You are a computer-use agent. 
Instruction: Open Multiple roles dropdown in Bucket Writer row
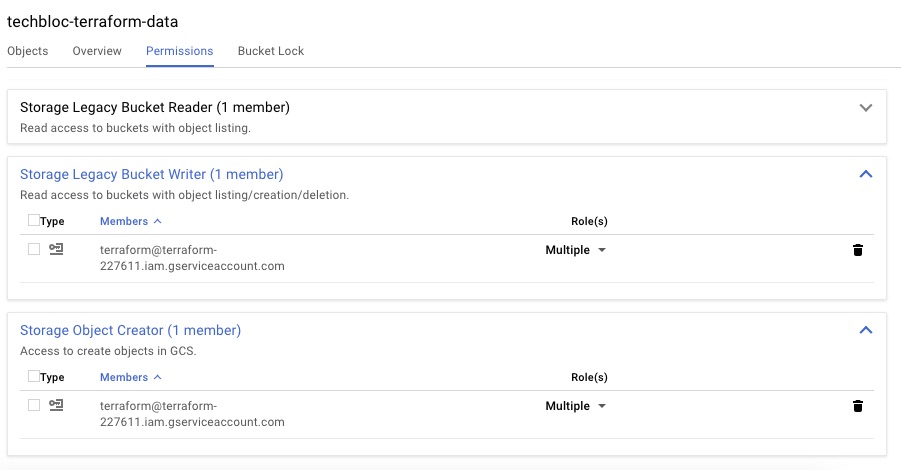(x=576, y=250)
